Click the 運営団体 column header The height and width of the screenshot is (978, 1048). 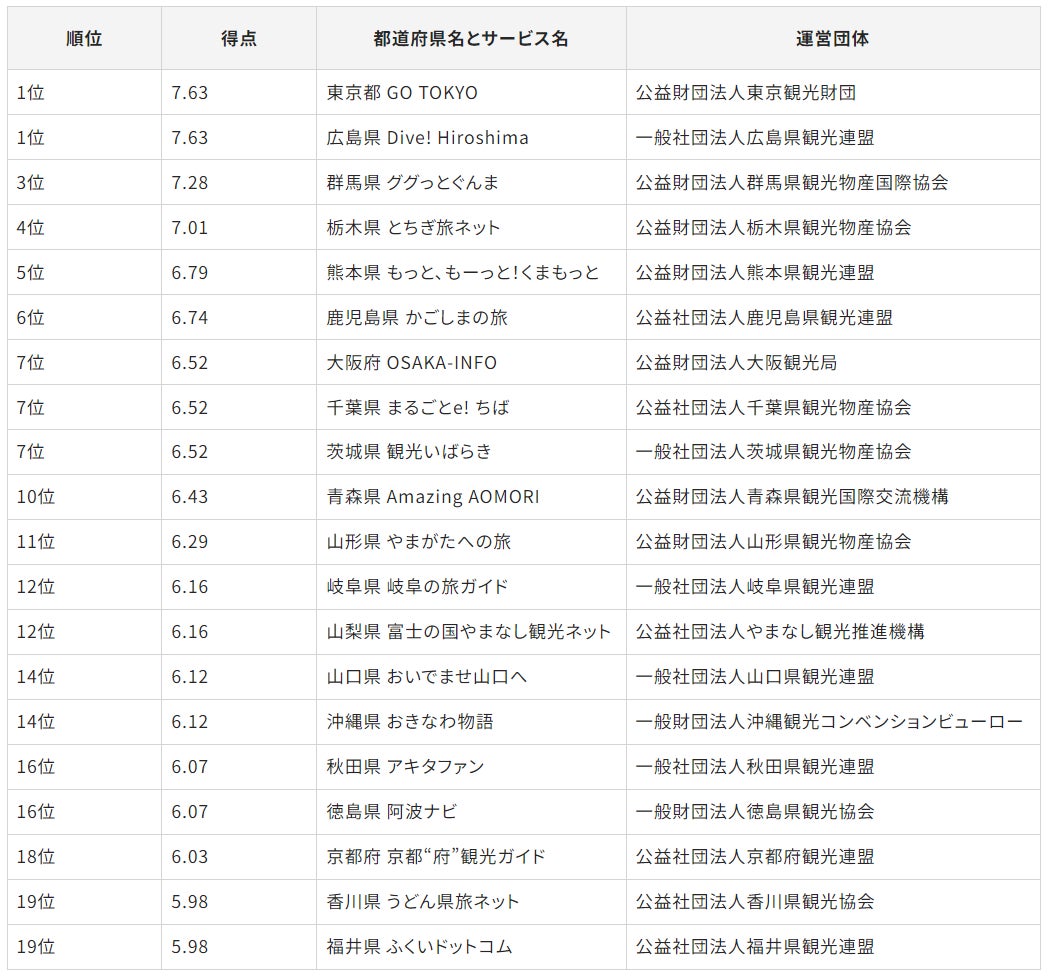(833, 39)
